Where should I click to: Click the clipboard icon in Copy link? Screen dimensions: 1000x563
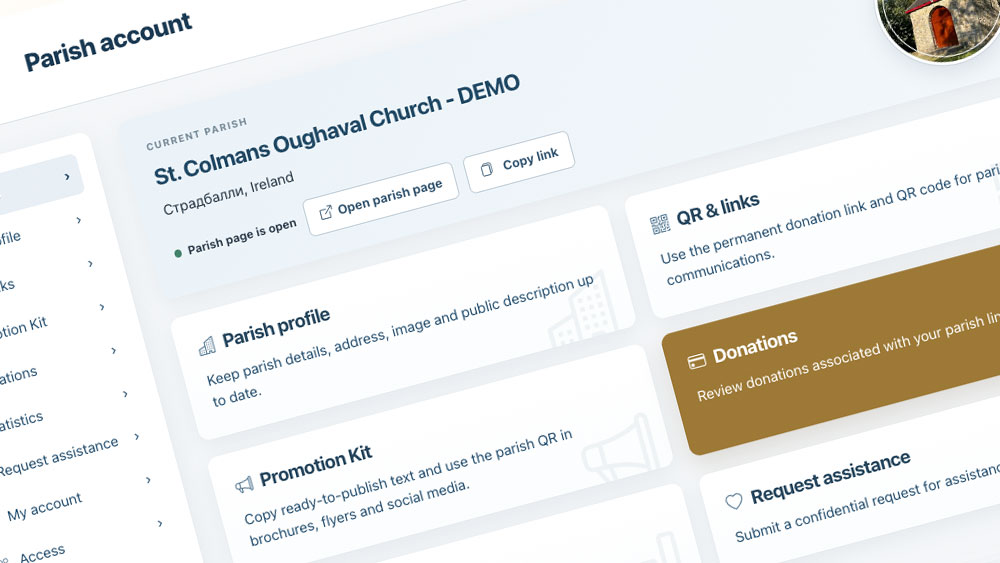coord(486,169)
